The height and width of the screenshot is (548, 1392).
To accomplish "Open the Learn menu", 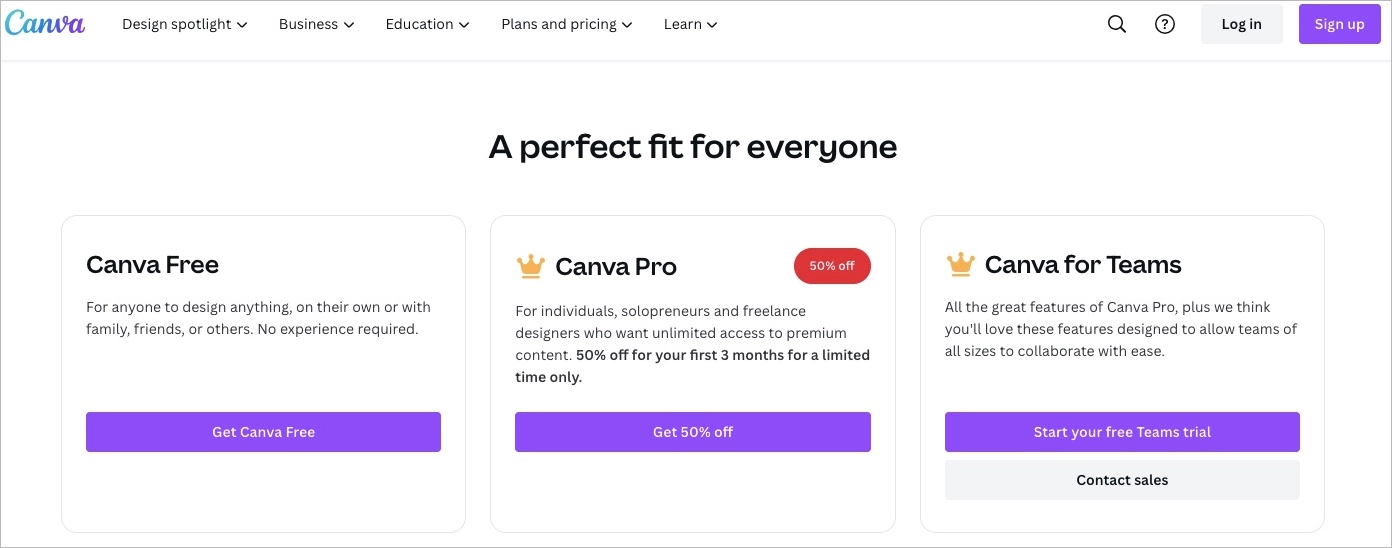I will 690,24.
